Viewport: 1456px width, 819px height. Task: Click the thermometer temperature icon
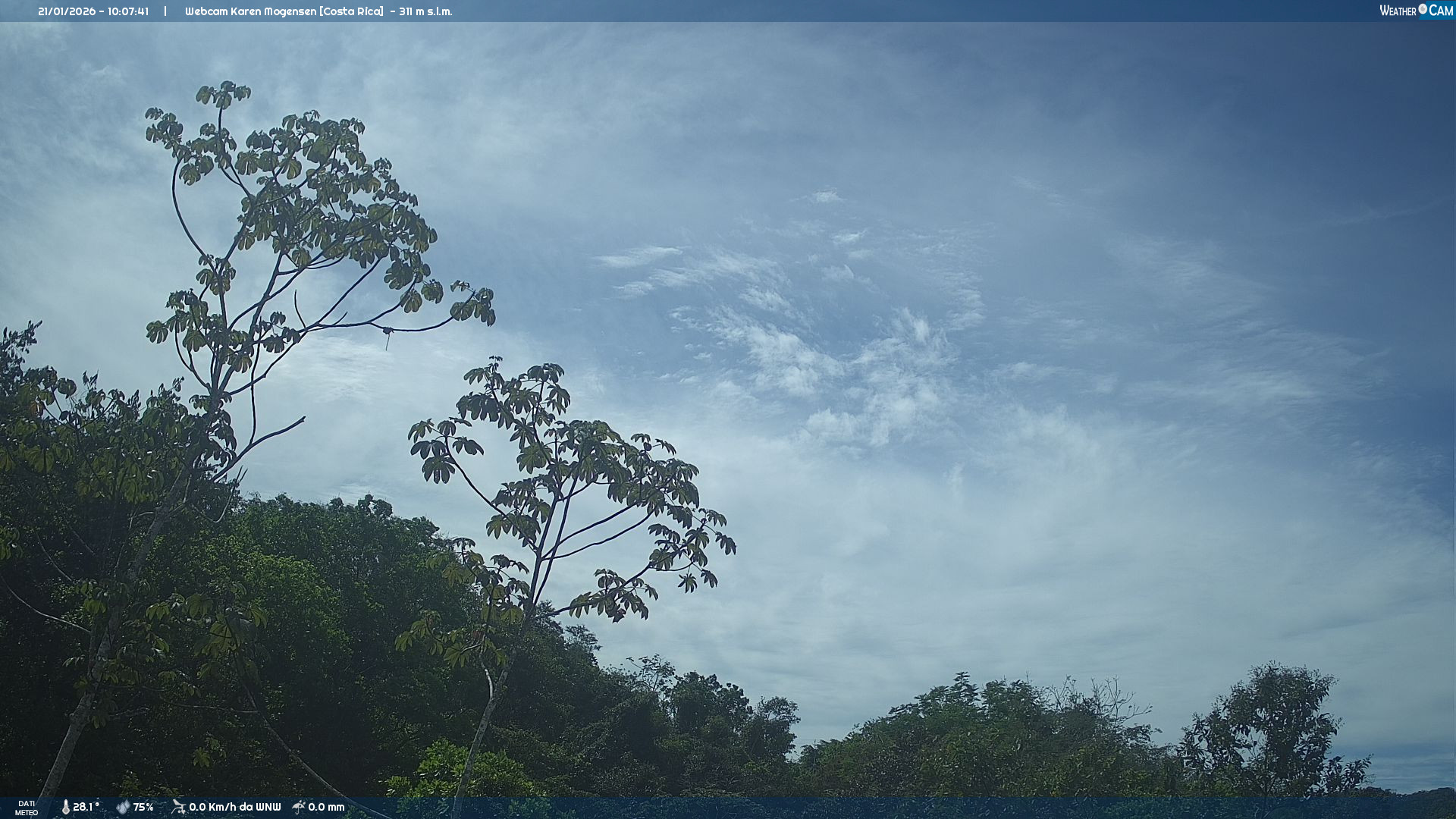pos(65,807)
